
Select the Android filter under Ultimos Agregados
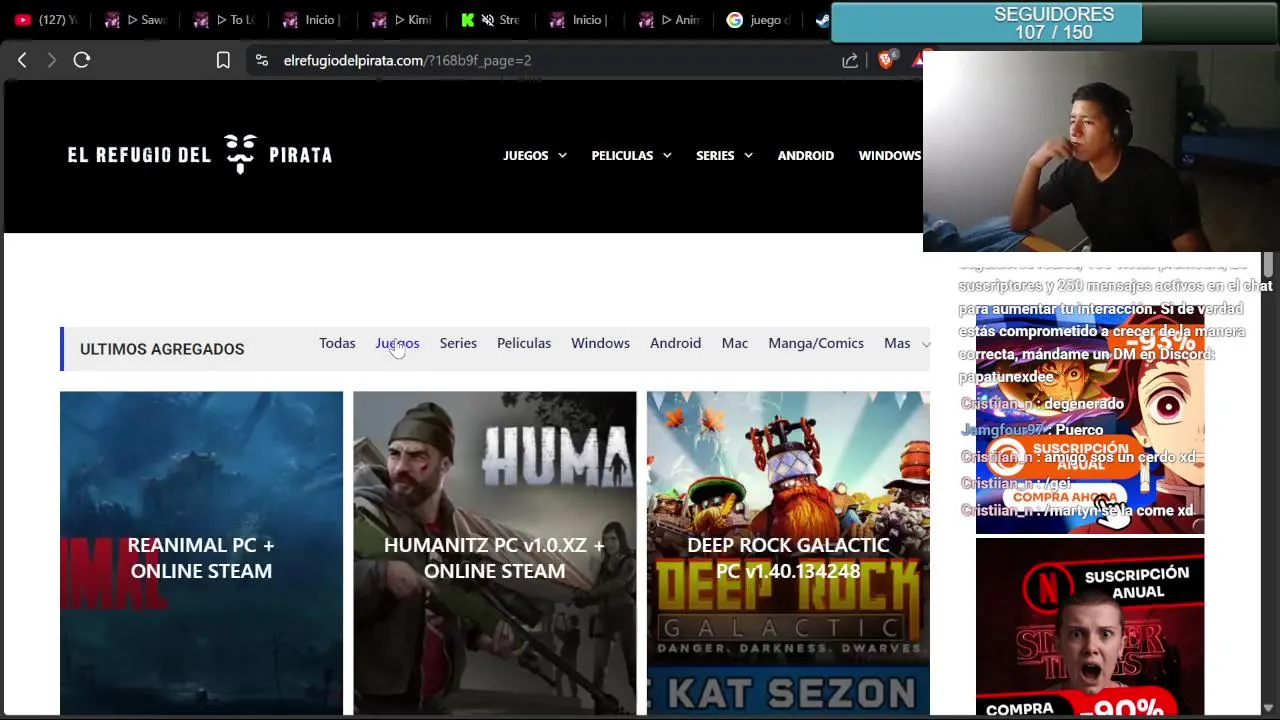(x=675, y=343)
